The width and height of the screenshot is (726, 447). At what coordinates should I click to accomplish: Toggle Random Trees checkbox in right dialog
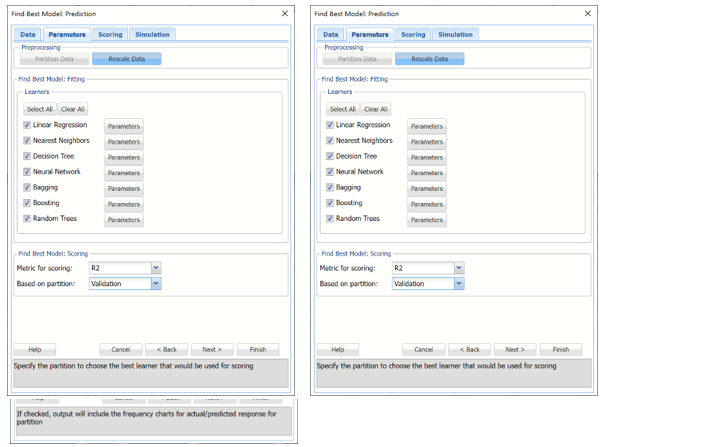(x=330, y=219)
